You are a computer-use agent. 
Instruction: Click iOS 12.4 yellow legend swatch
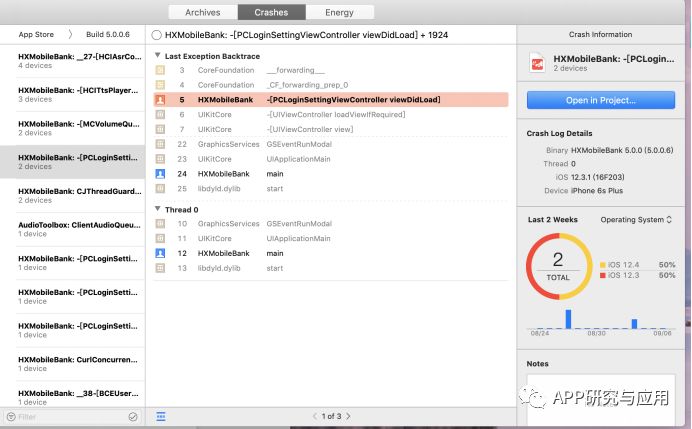pos(602,265)
